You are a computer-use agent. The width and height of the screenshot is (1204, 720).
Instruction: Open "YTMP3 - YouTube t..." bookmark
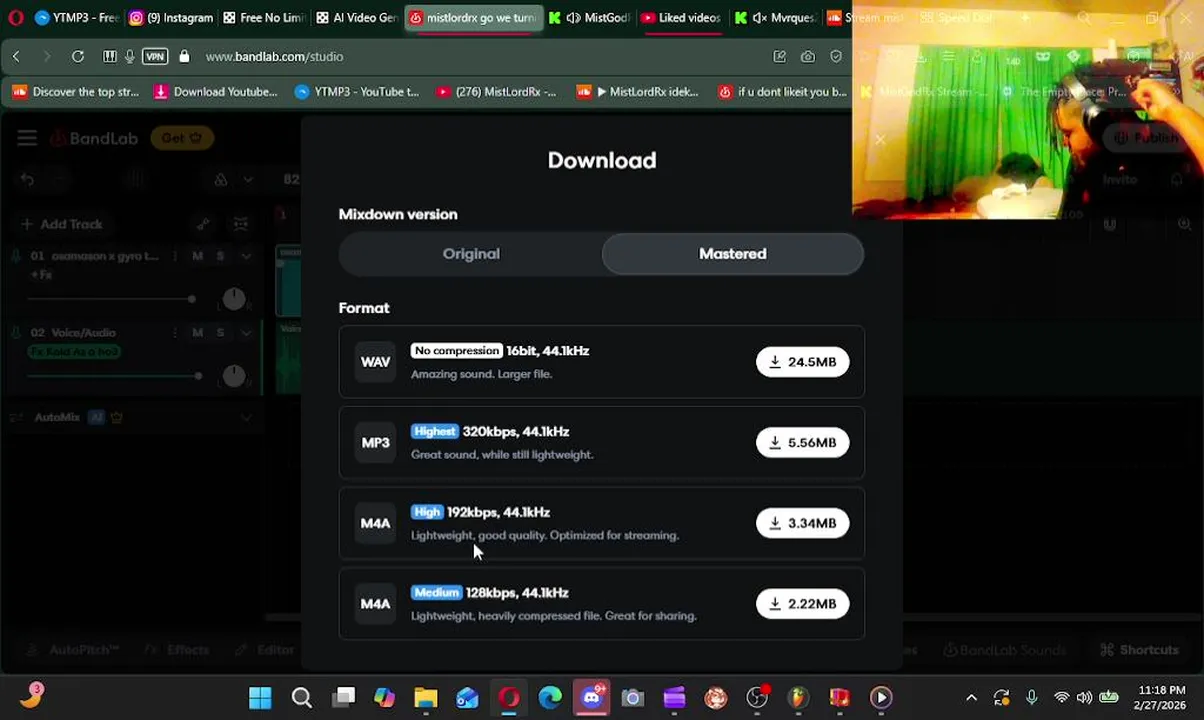point(357,92)
